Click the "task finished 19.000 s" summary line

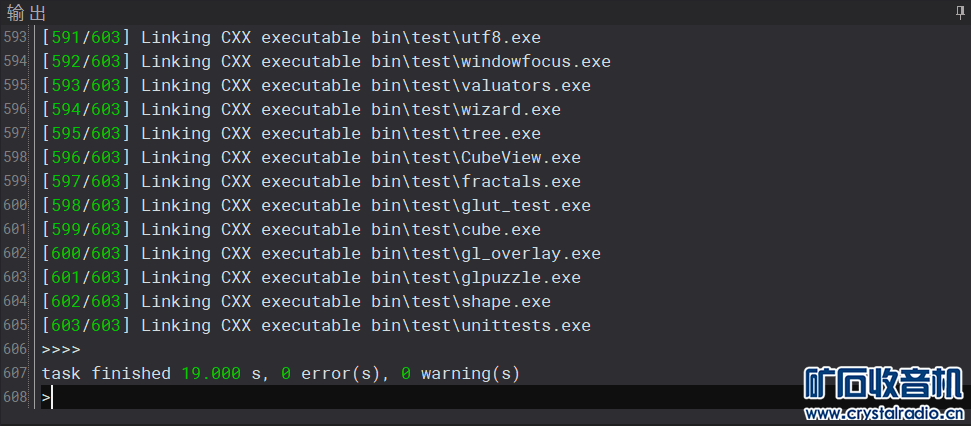point(281,374)
